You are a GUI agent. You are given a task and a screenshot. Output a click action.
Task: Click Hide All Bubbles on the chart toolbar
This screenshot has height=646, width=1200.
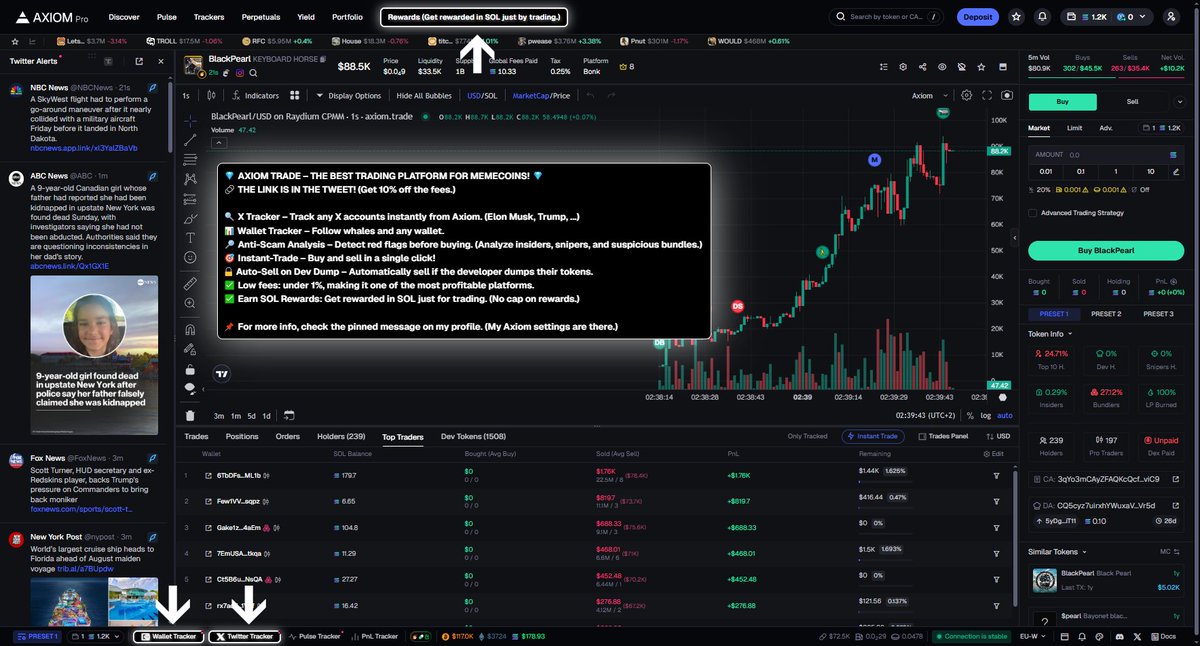coord(425,96)
